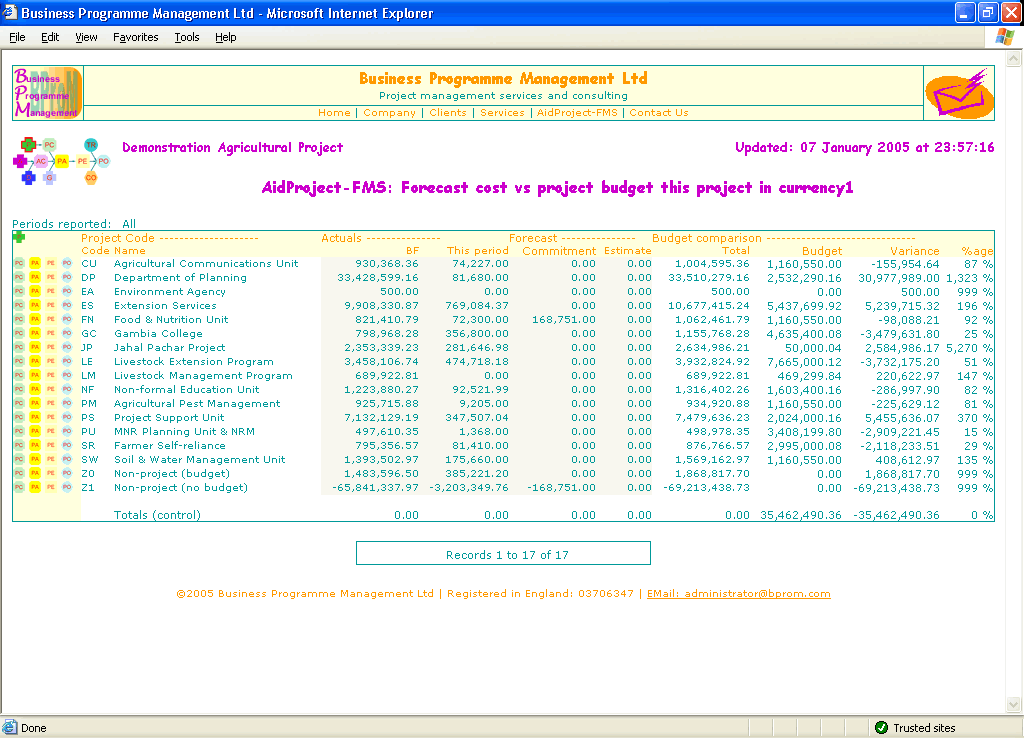The height and width of the screenshot is (738, 1024).
Task: Open the Edit menu
Action: pos(50,37)
